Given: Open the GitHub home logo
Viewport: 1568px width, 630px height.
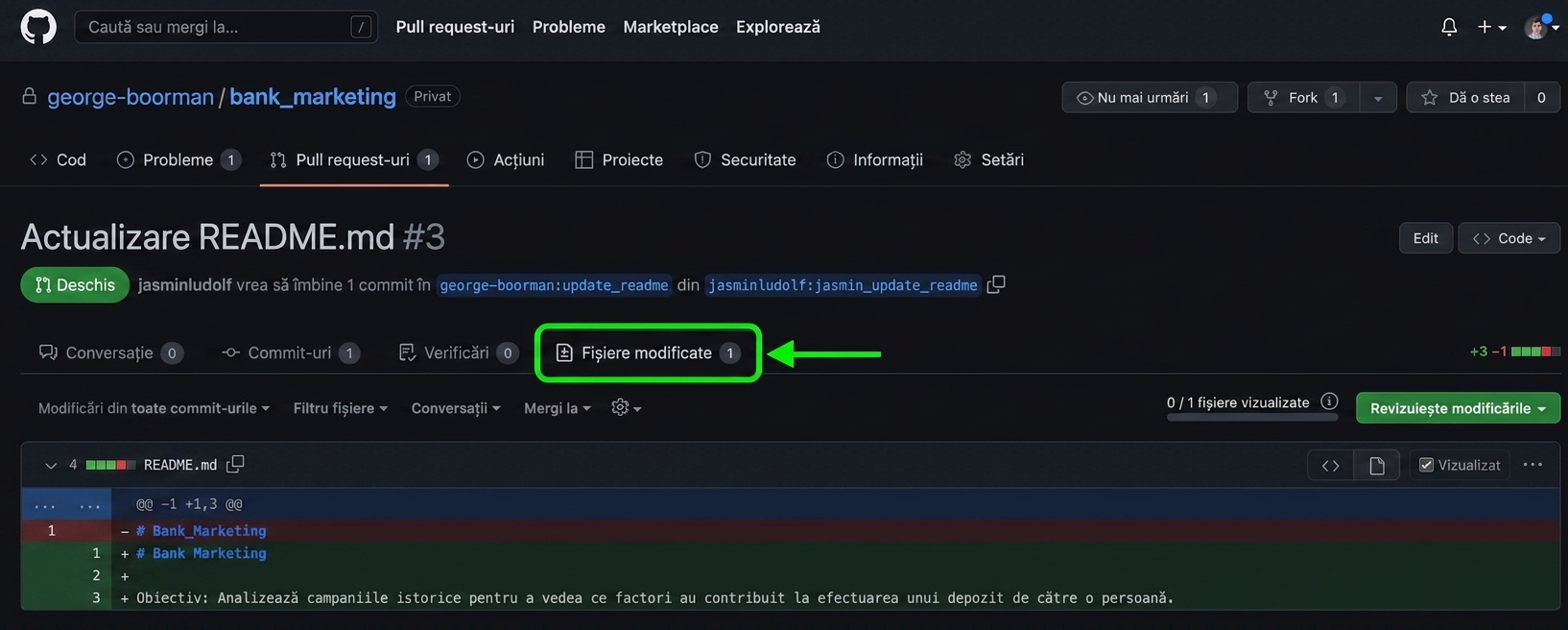Looking at the screenshot, I should pyautogui.click(x=38, y=27).
